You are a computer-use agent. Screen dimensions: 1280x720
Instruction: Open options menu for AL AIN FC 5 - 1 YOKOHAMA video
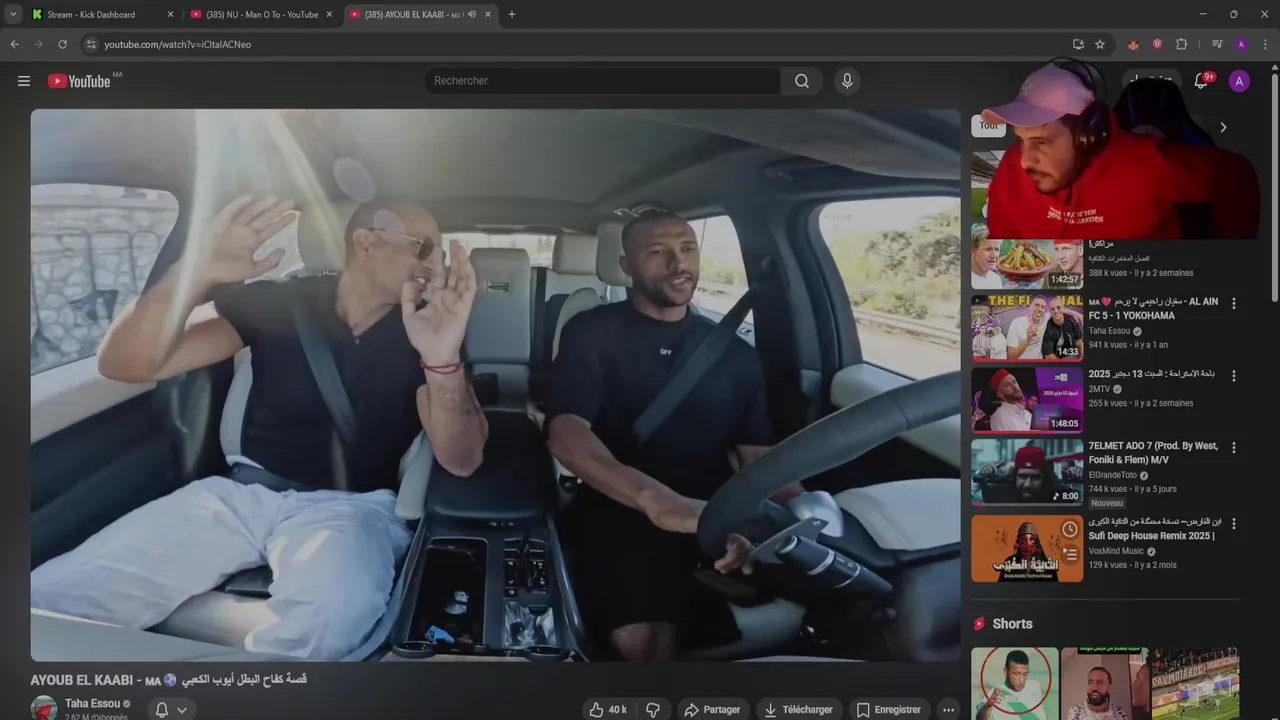tap(1233, 303)
